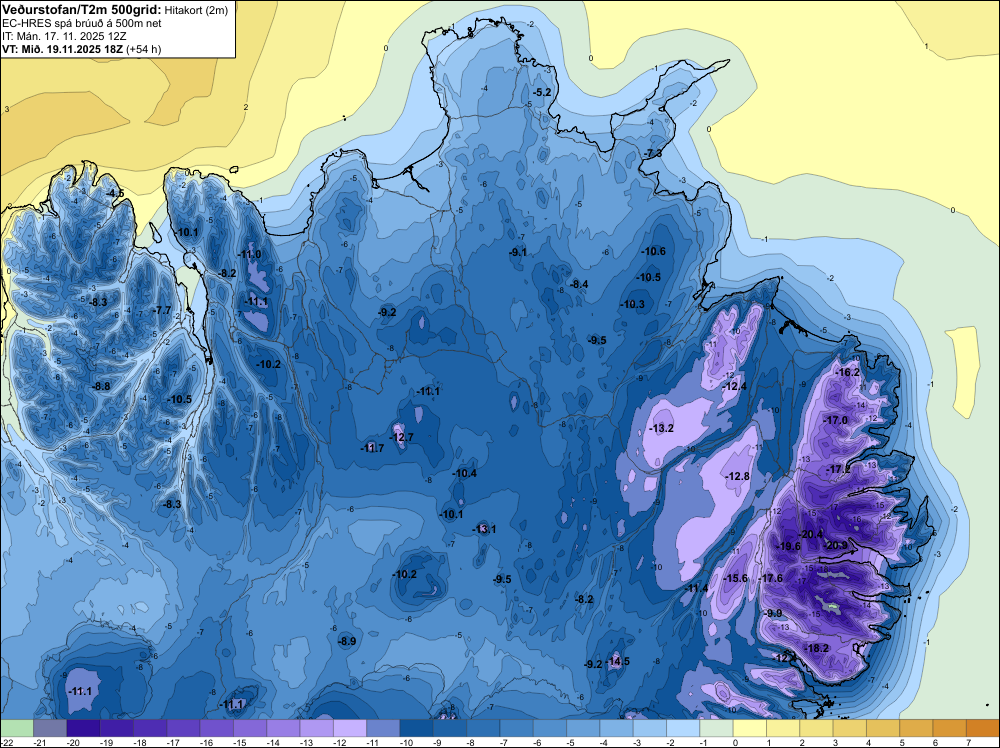This screenshot has width=1000, height=748.
Task: Click the legend color swatch labeled 7
Action: [983, 728]
